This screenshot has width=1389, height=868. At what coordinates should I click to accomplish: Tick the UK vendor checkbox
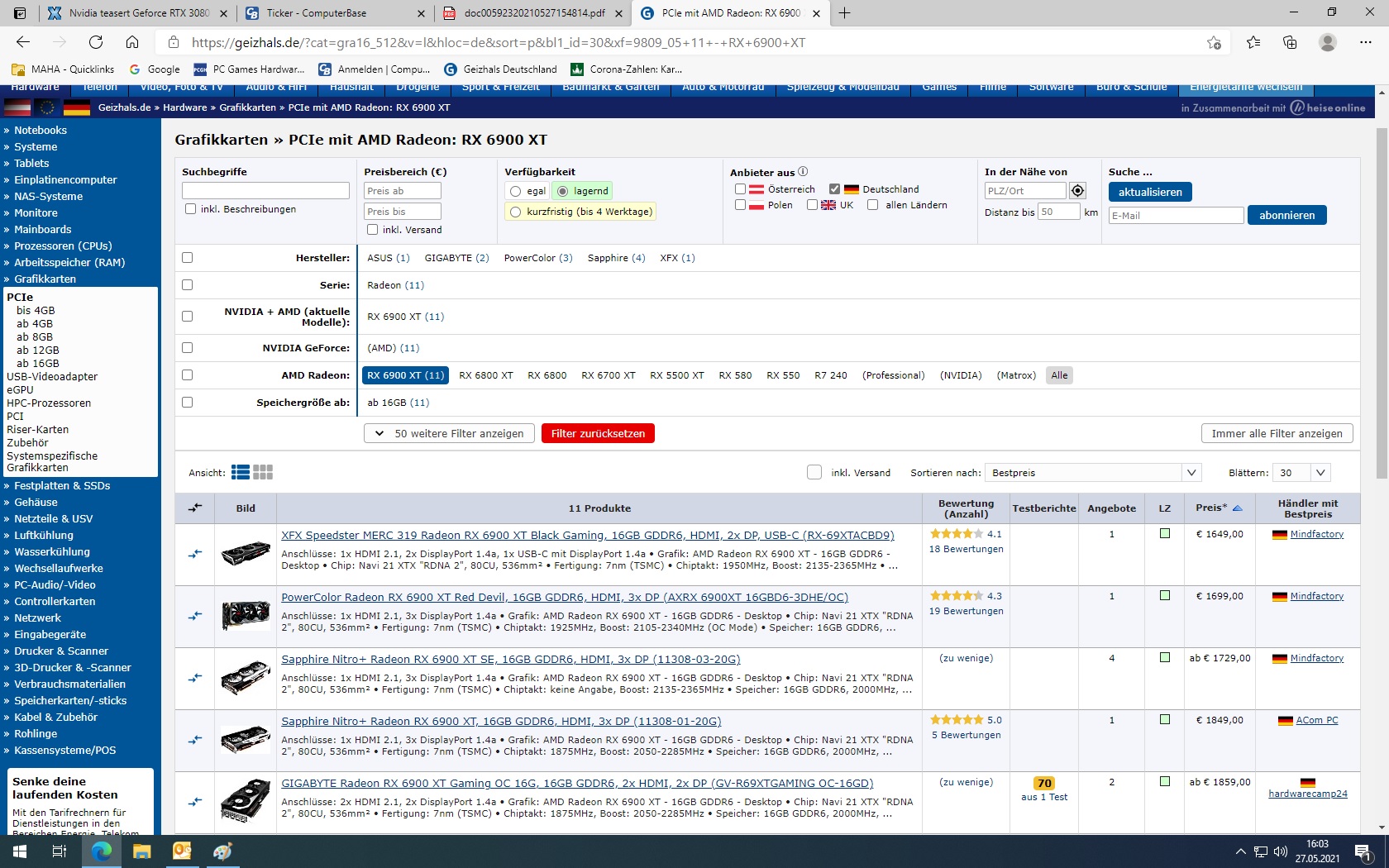tap(812, 205)
